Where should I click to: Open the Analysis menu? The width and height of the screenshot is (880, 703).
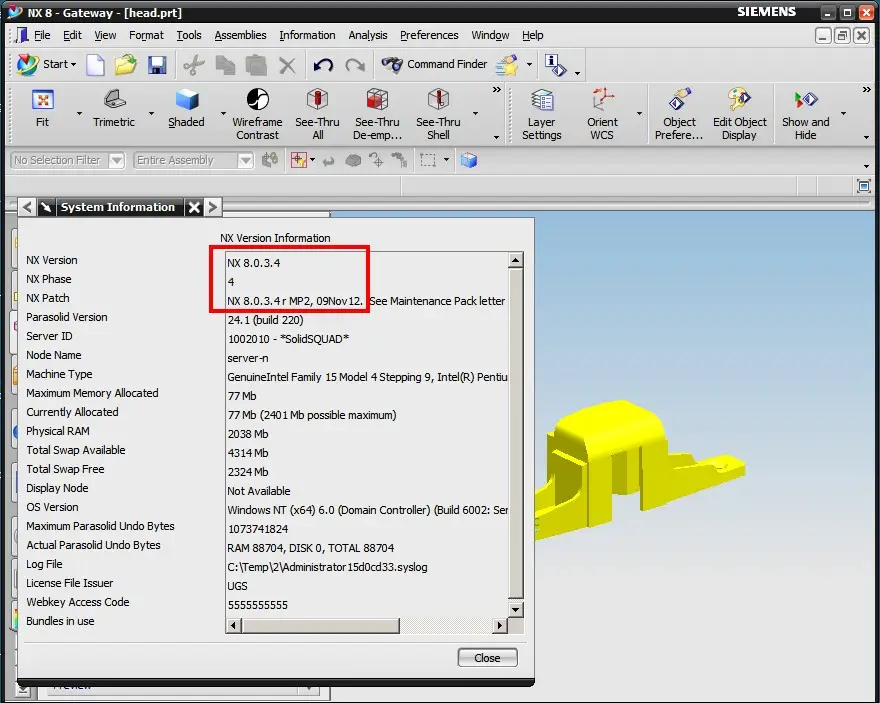coord(368,35)
